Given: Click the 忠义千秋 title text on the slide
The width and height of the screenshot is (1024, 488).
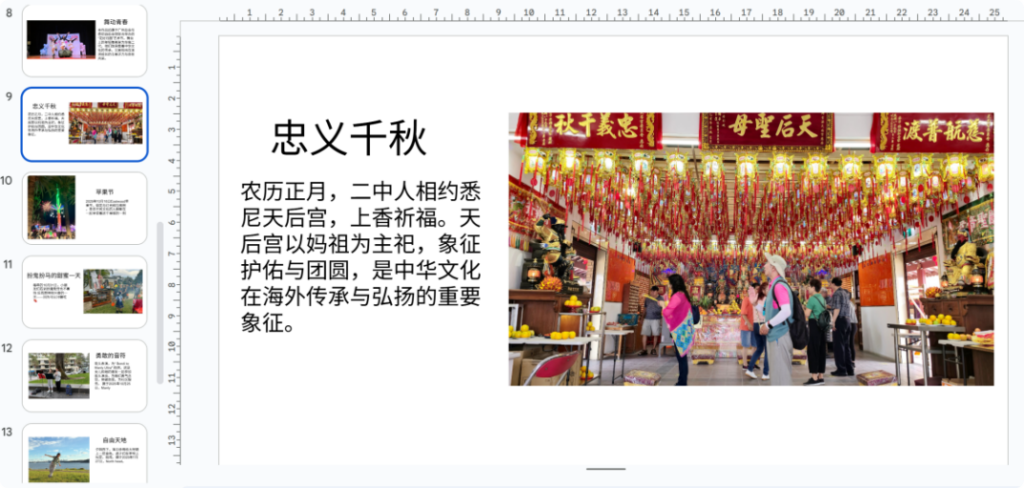Looking at the screenshot, I should point(349,138).
